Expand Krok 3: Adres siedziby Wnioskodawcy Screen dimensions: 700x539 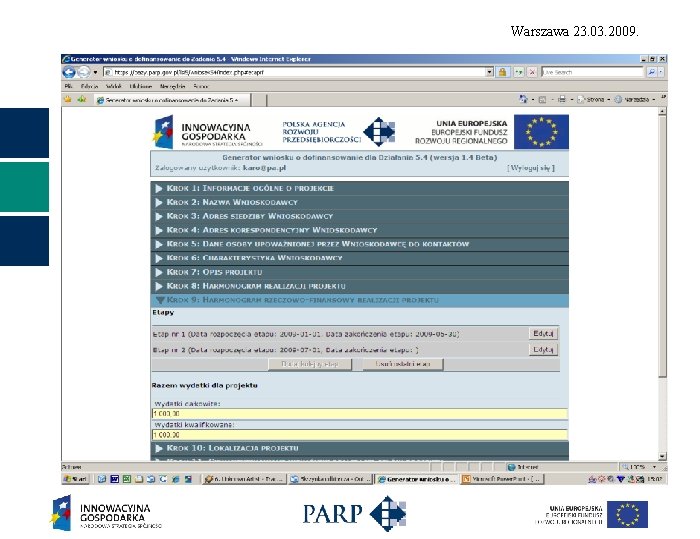[x=359, y=216]
